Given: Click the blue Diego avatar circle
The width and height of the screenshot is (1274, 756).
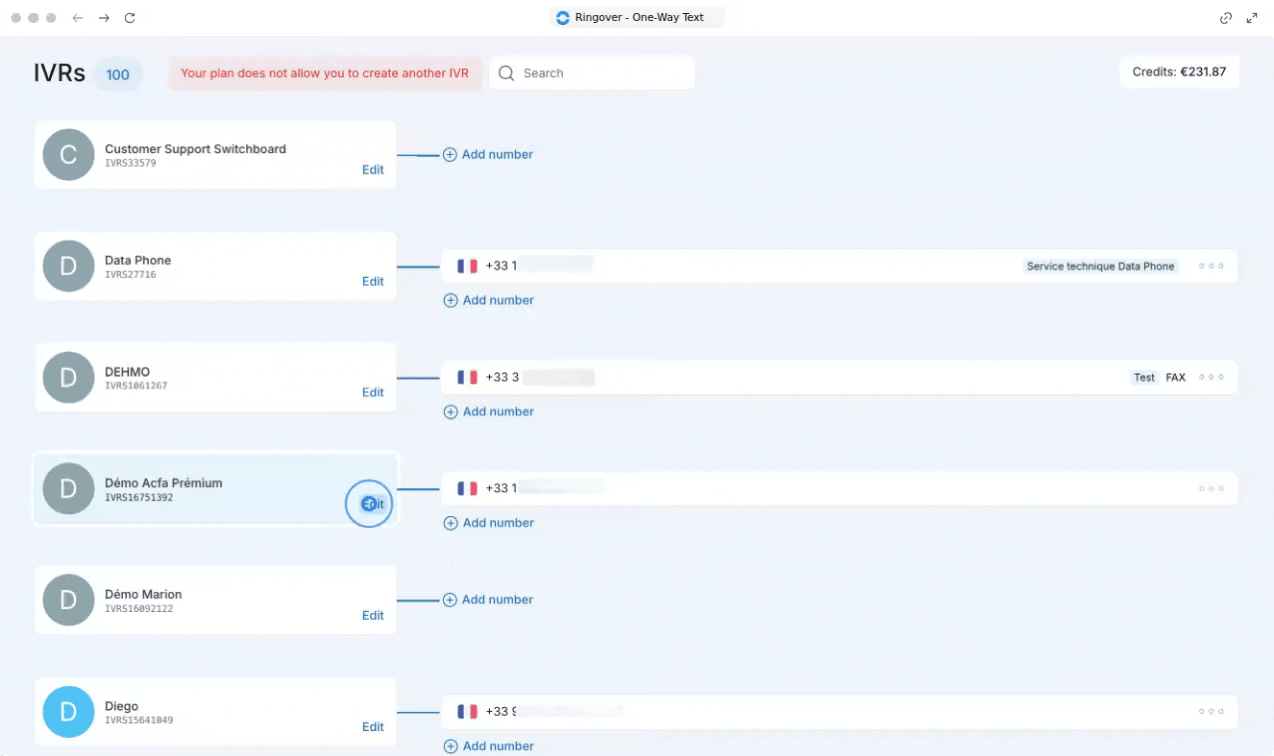Looking at the screenshot, I should point(68,712).
